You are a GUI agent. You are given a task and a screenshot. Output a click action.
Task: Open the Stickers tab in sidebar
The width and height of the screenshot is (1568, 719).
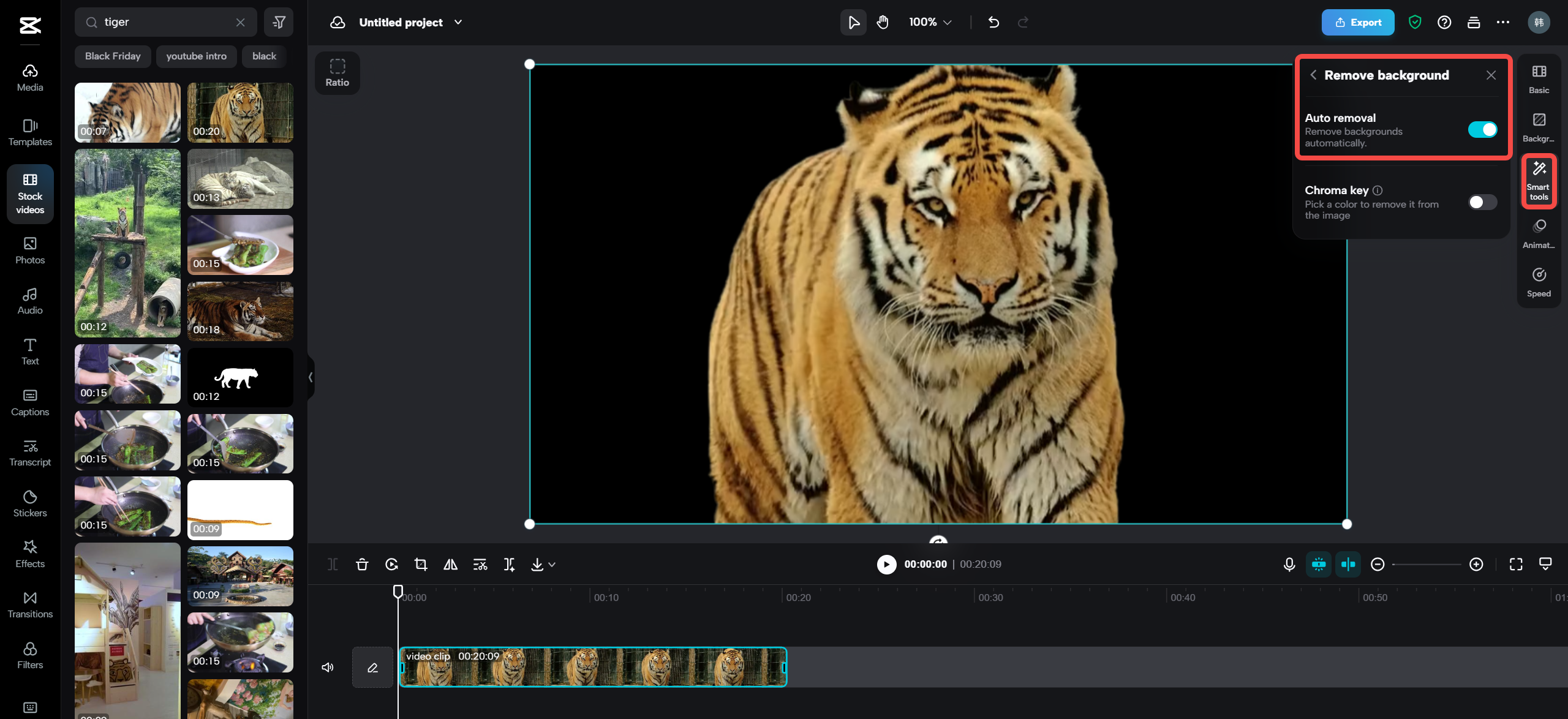pyautogui.click(x=30, y=503)
